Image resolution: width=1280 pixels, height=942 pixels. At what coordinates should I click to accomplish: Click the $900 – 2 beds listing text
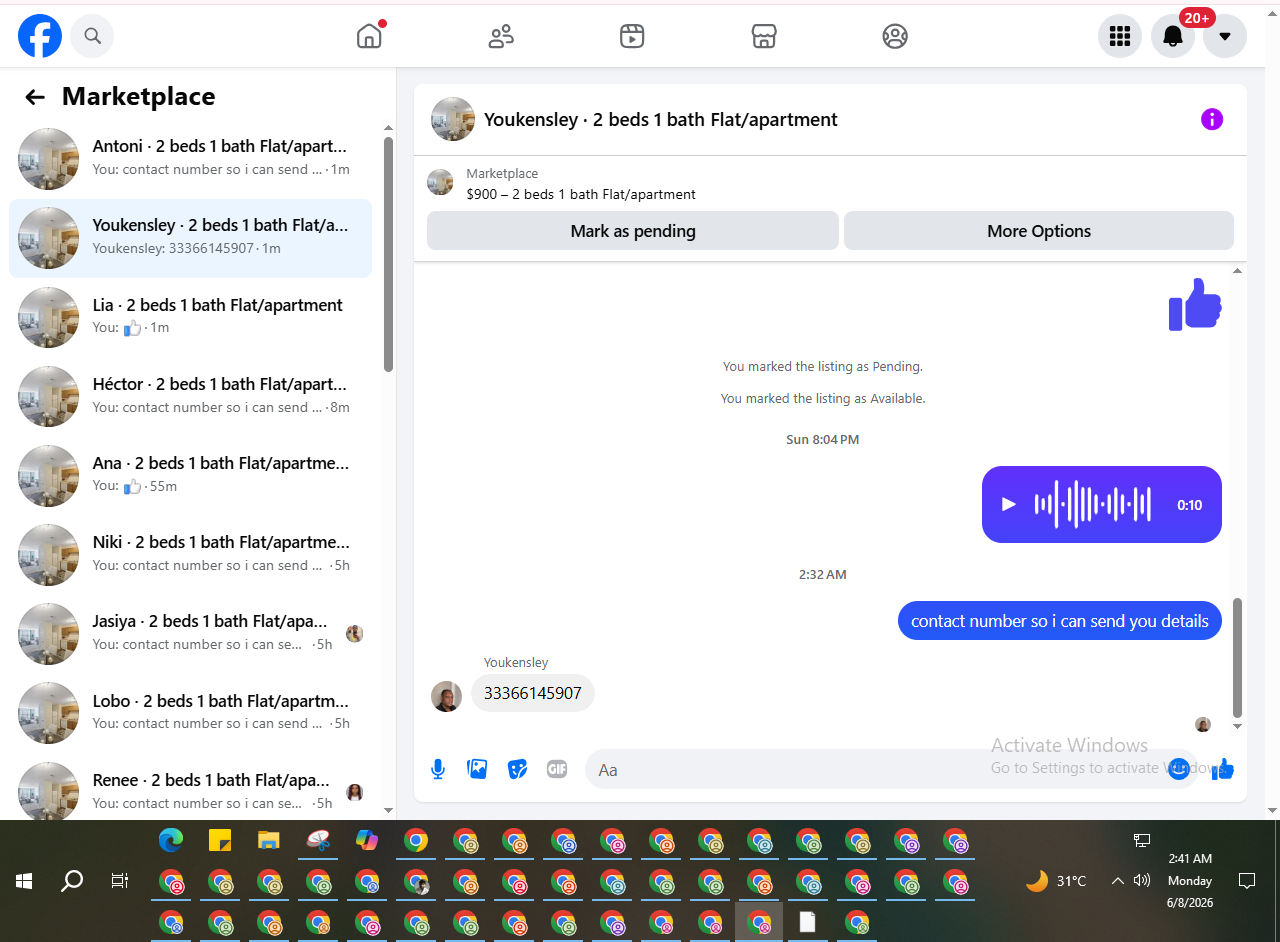[581, 194]
